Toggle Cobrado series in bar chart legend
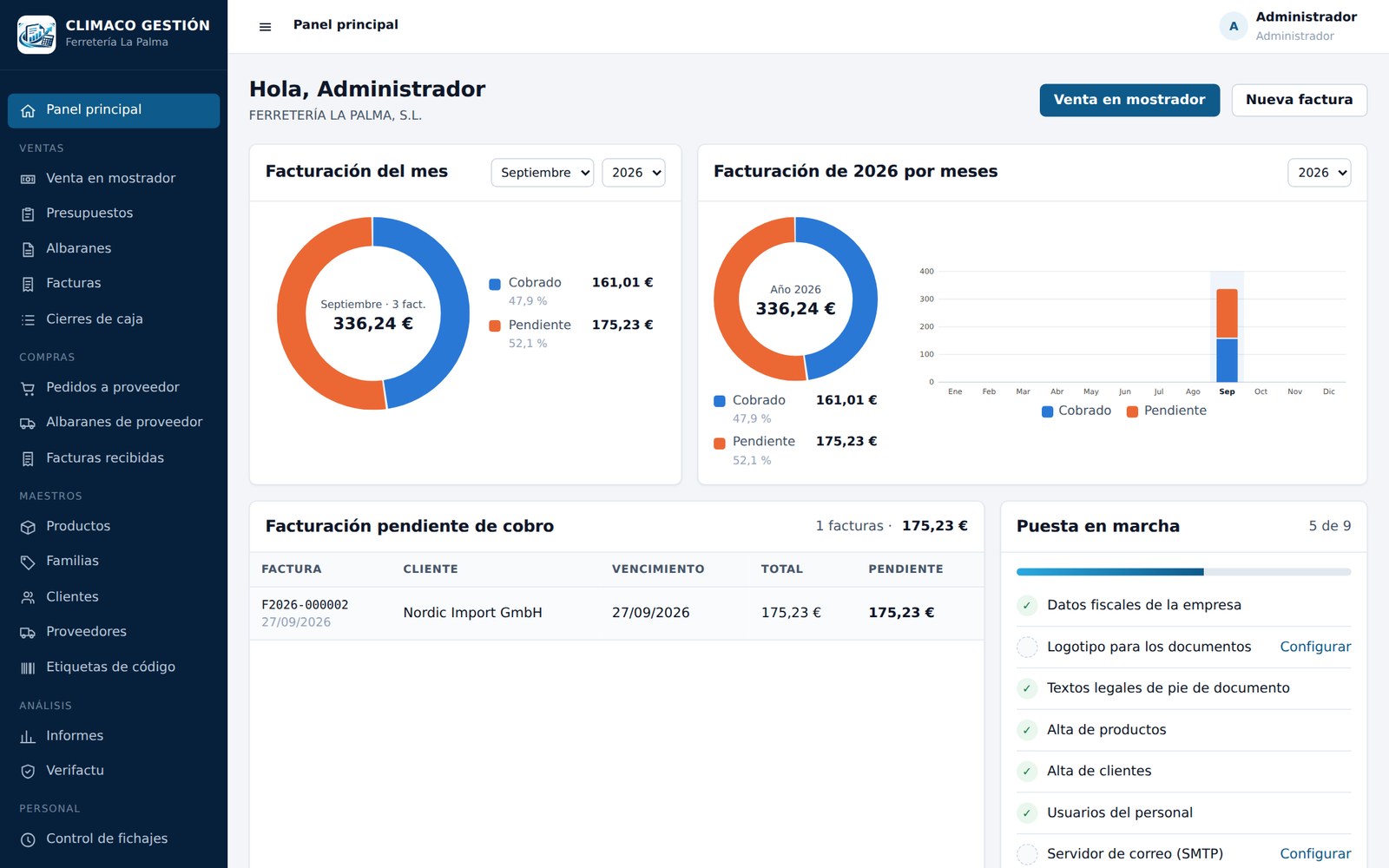Viewport: 1389px width, 868px height. tap(1076, 411)
